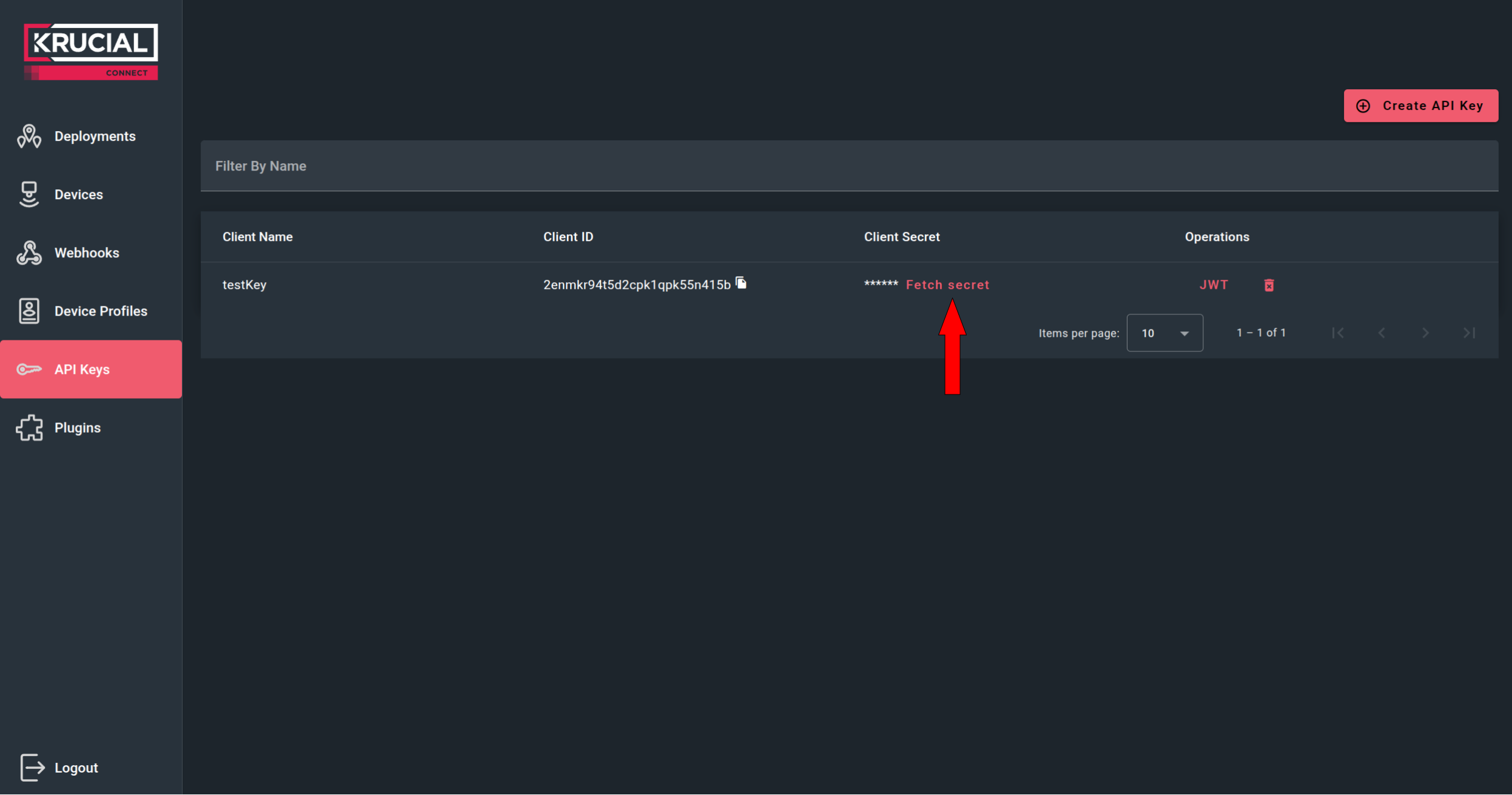The height and width of the screenshot is (795, 1512).
Task: Click the Device Profiles badge icon
Action: click(29, 311)
